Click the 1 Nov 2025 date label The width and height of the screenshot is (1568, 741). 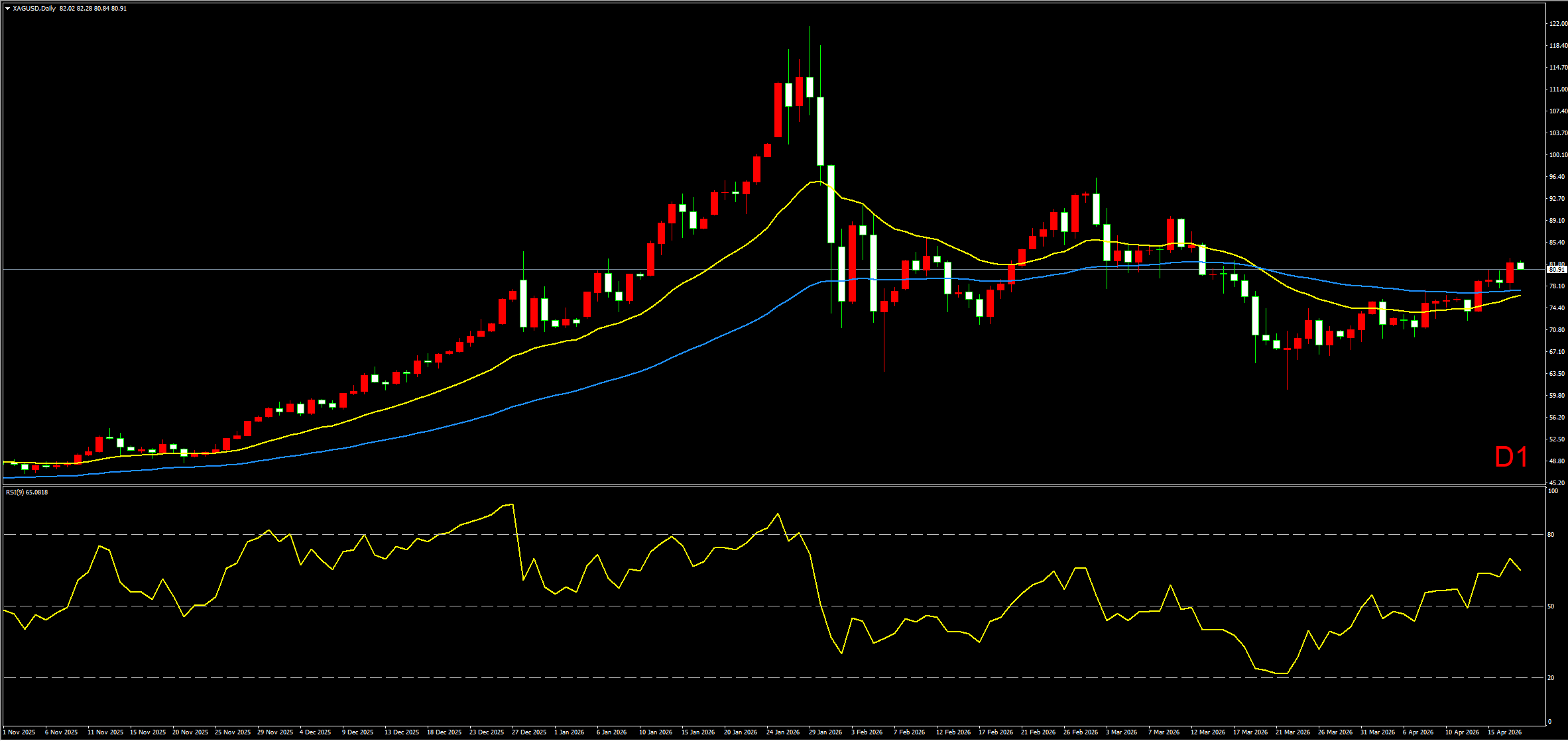tap(19, 732)
